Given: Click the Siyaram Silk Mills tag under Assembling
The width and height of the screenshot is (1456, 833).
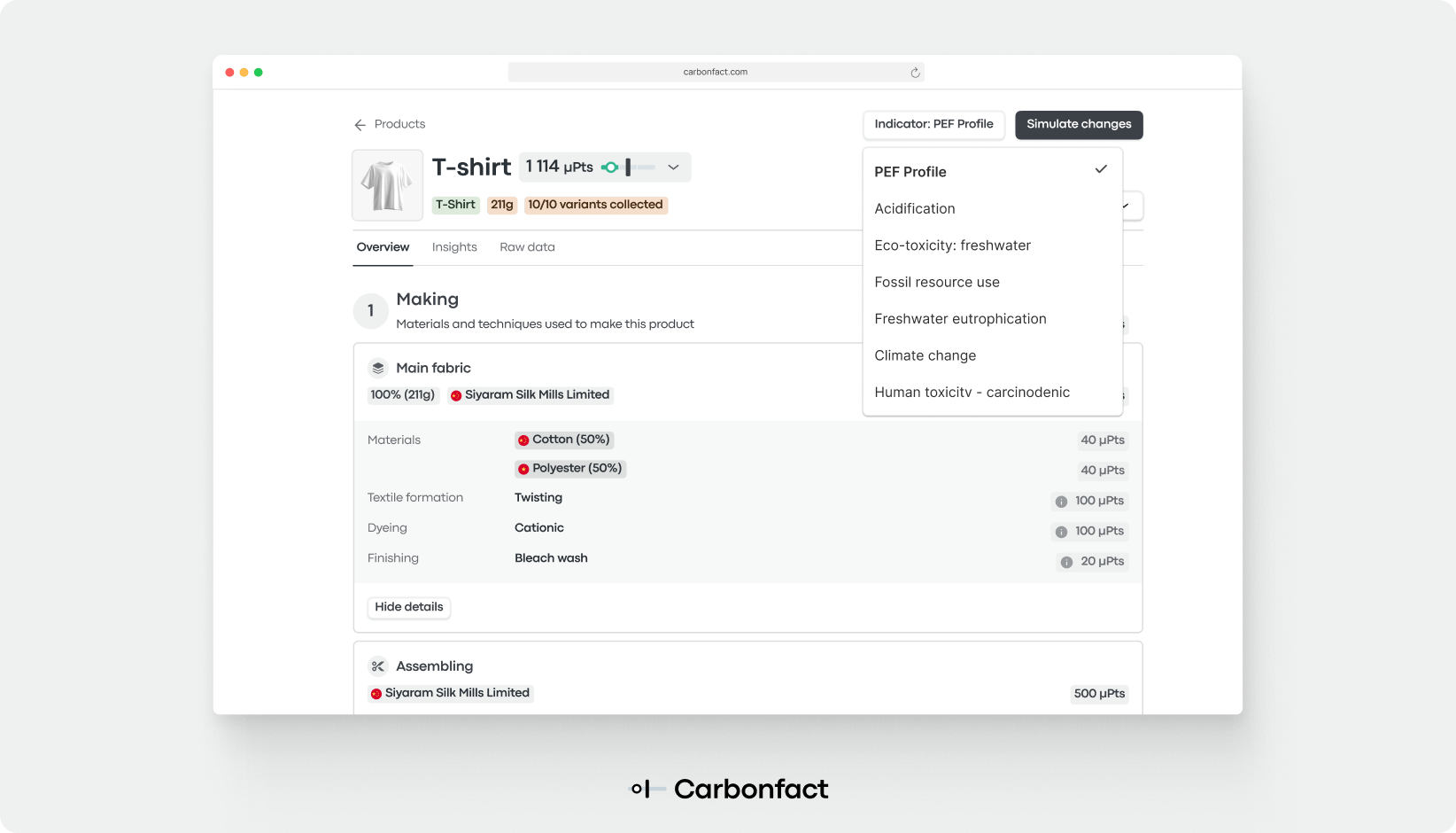Looking at the screenshot, I should tap(450, 693).
